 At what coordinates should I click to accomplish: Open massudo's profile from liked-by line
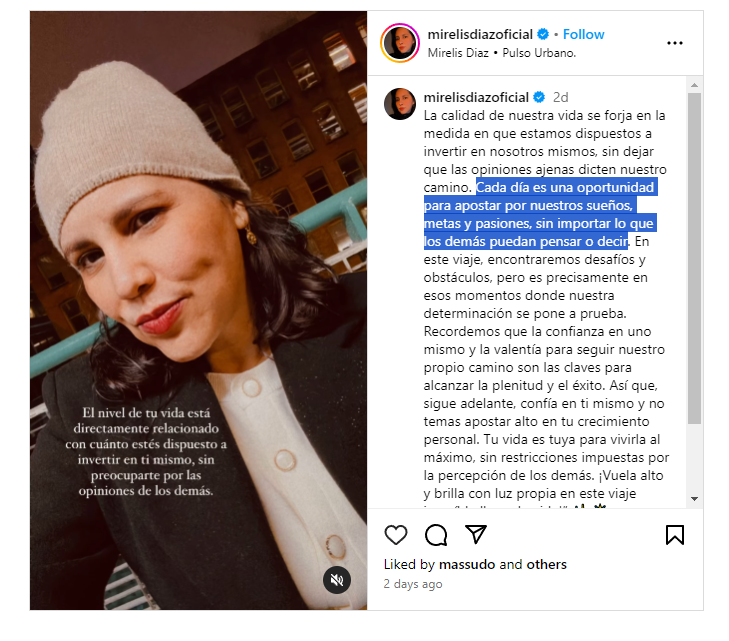[x=467, y=564]
